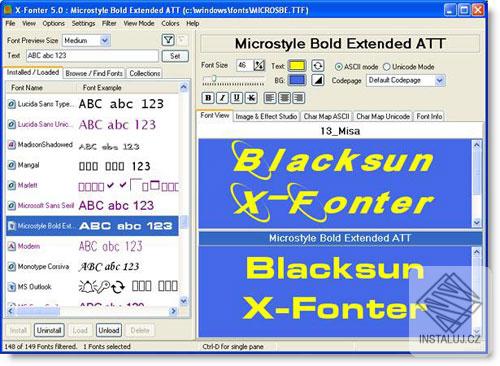Click Lucida Sans Unicode font icon
This screenshot has width=500, height=366.
pyautogui.click(x=12, y=124)
